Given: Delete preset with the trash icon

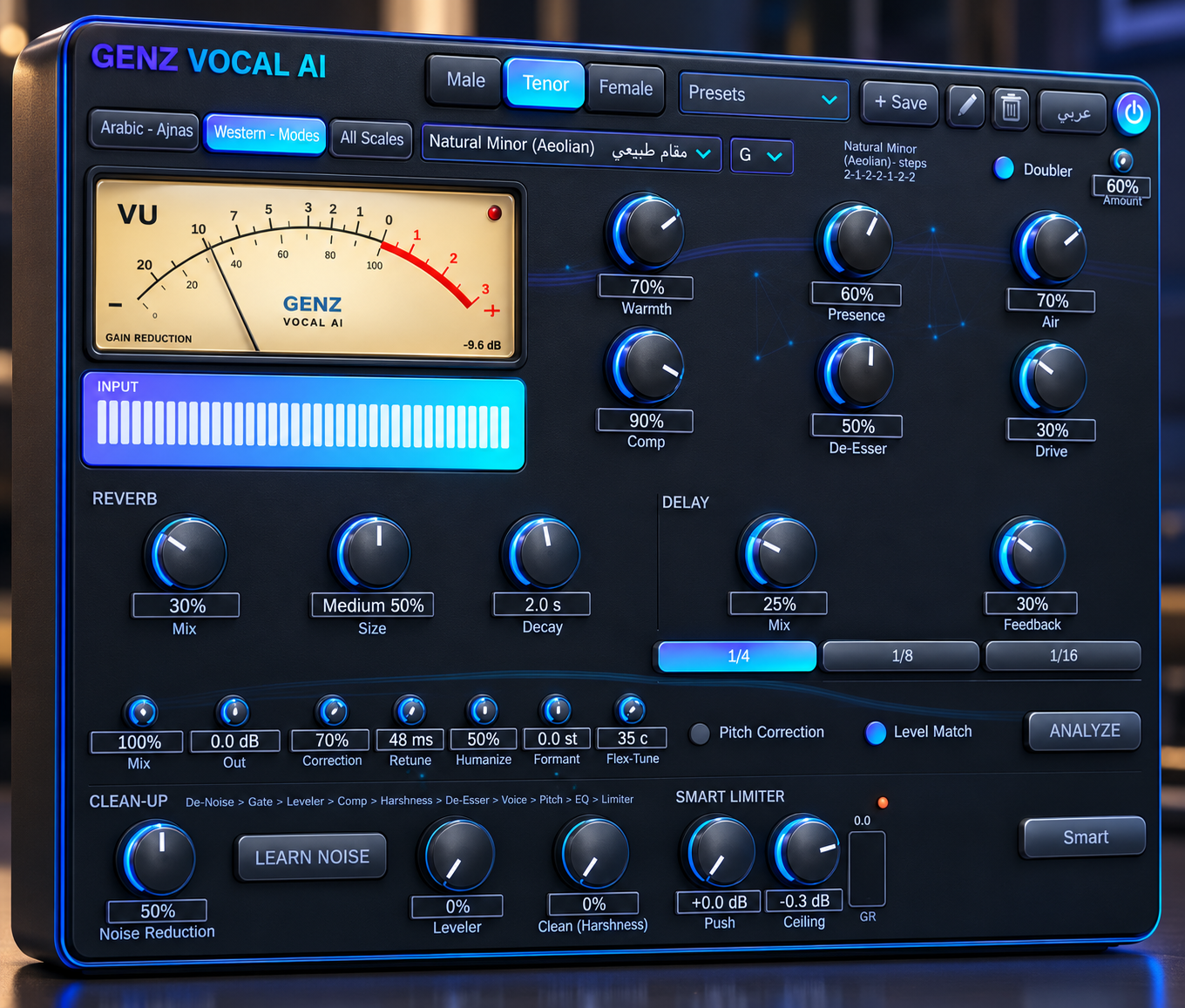Looking at the screenshot, I should pos(1011,108).
